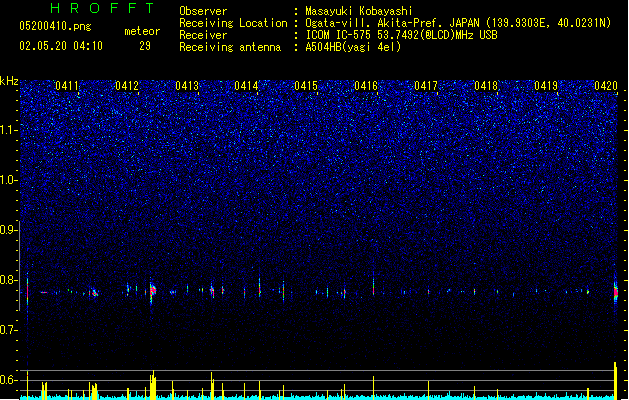Click the tallest yellow intensity spike under 0420
The width and height of the screenshot is (629, 400).
tap(615, 380)
